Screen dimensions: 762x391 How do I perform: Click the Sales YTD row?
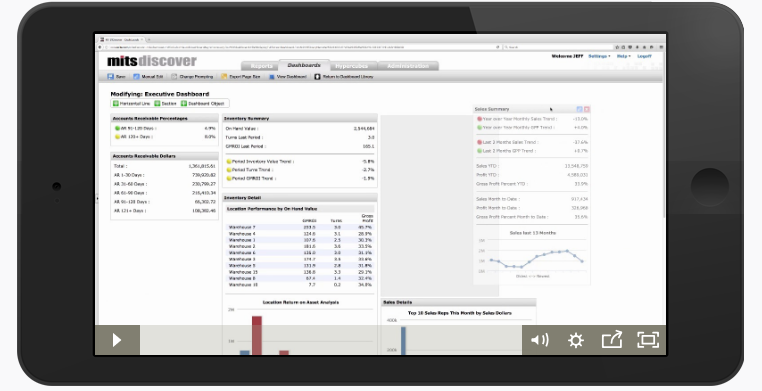[x=532, y=166]
